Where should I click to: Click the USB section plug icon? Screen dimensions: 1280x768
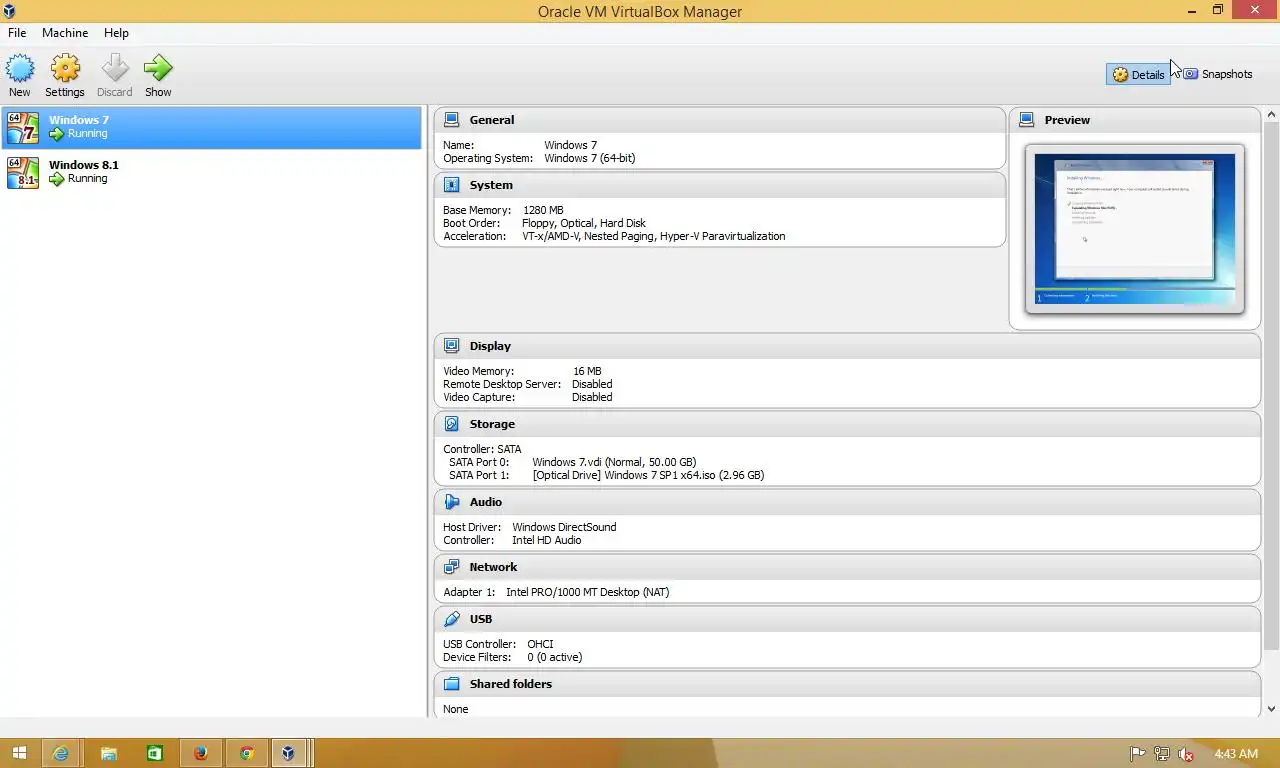tap(452, 619)
